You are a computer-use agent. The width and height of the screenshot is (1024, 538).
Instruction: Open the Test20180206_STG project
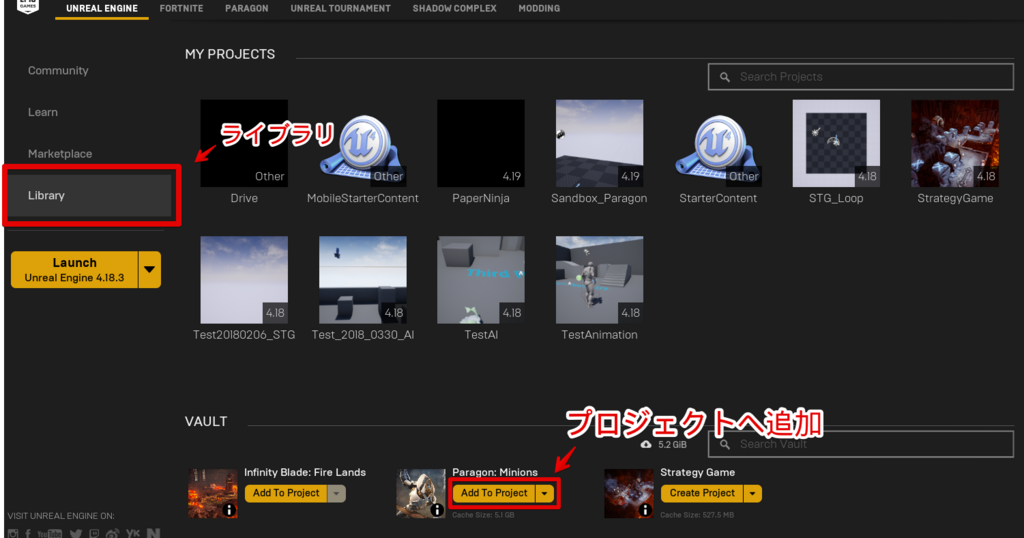244,280
